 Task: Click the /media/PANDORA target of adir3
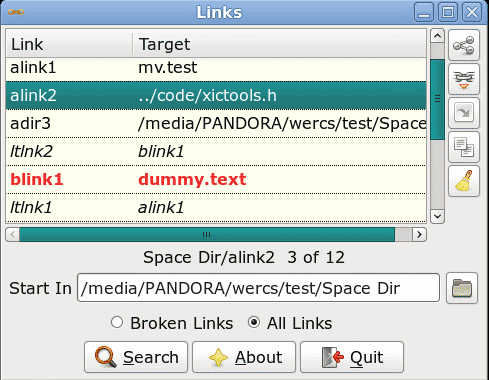pyautogui.click(x=282, y=124)
